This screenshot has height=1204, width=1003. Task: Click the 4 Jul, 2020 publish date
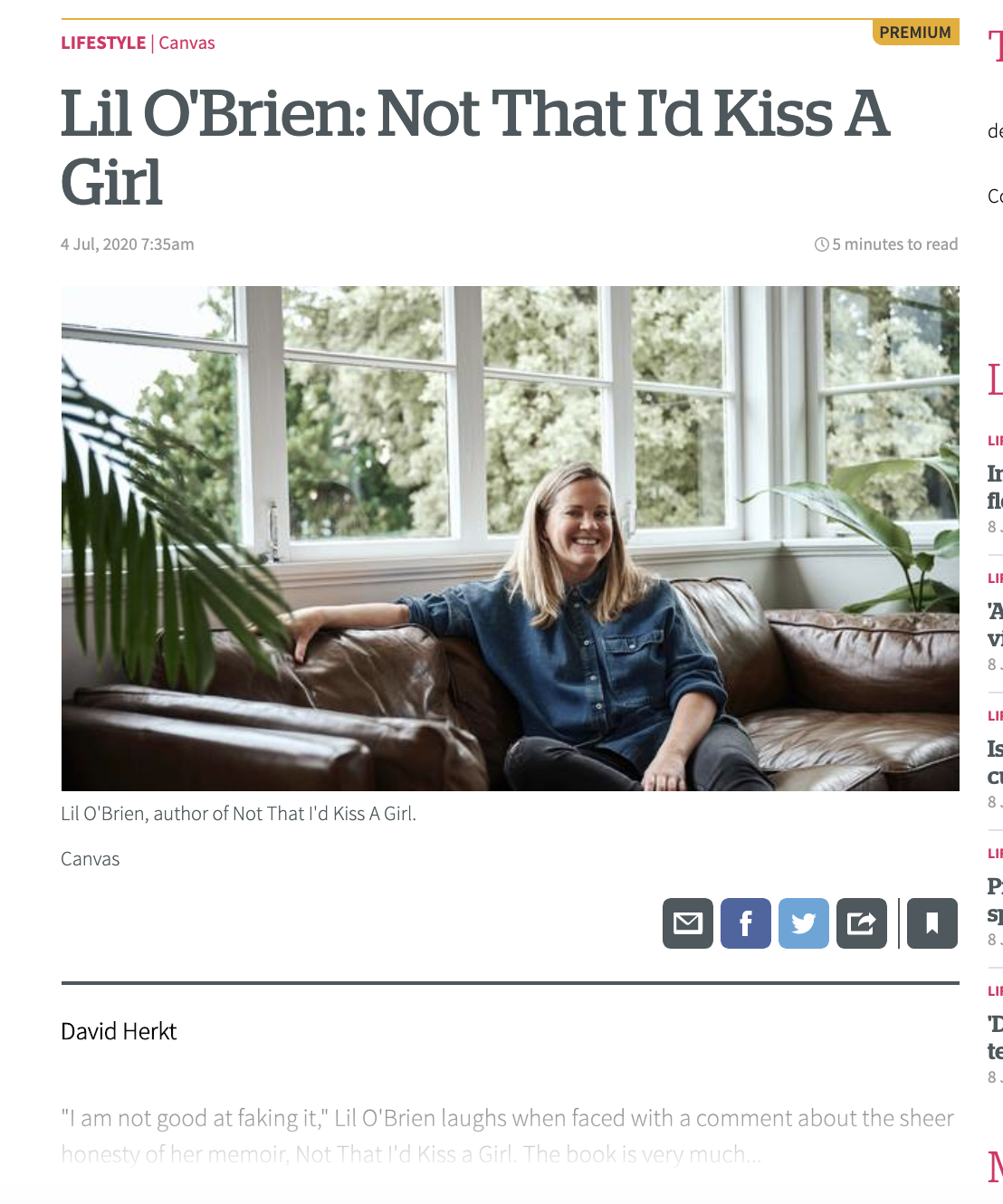(x=128, y=244)
